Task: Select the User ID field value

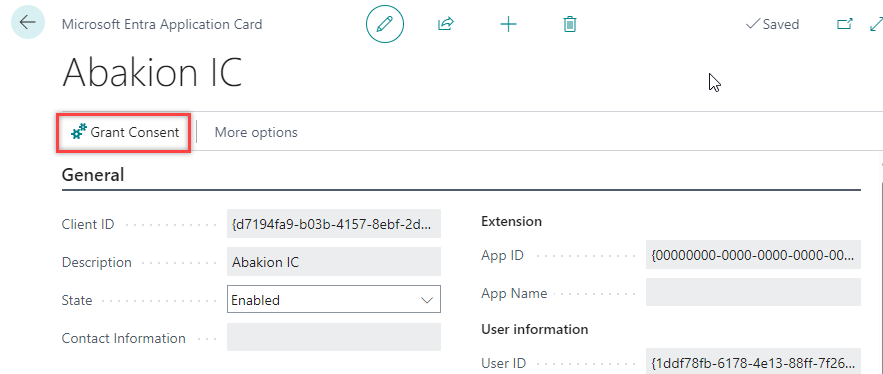Action: click(x=753, y=362)
